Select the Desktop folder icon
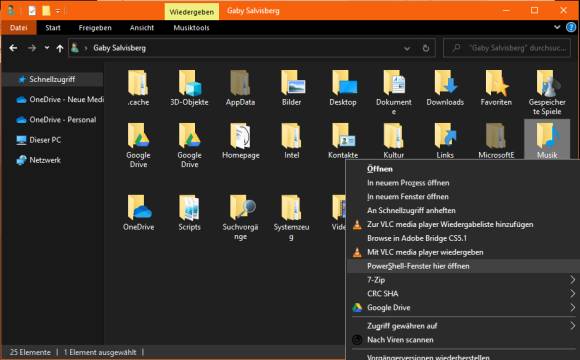Image resolution: width=580 pixels, height=360 pixels. pos(344,83)
